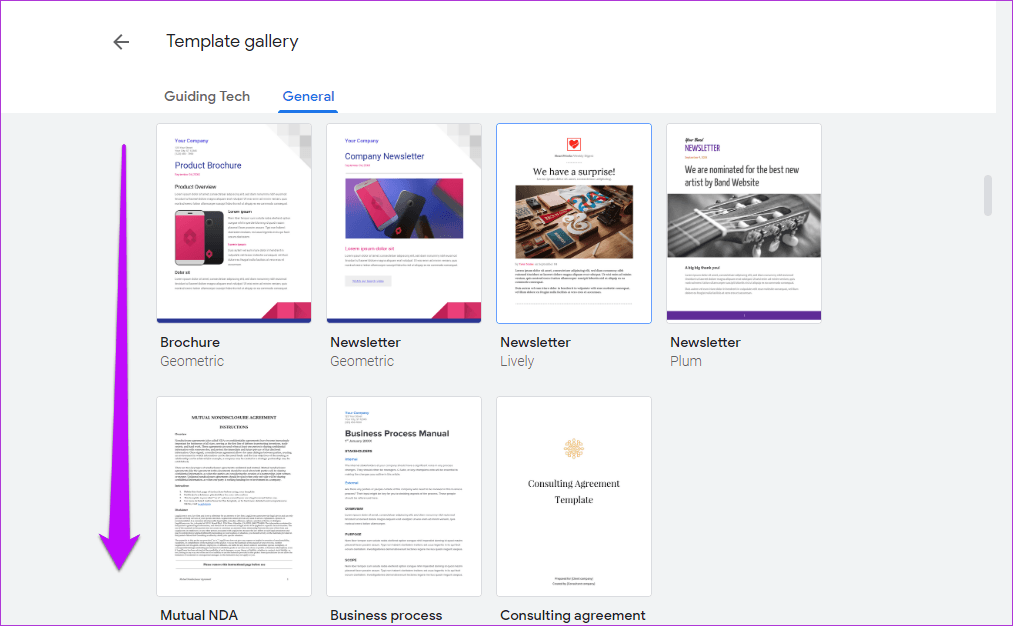Select the General tab

pos(308,96)
